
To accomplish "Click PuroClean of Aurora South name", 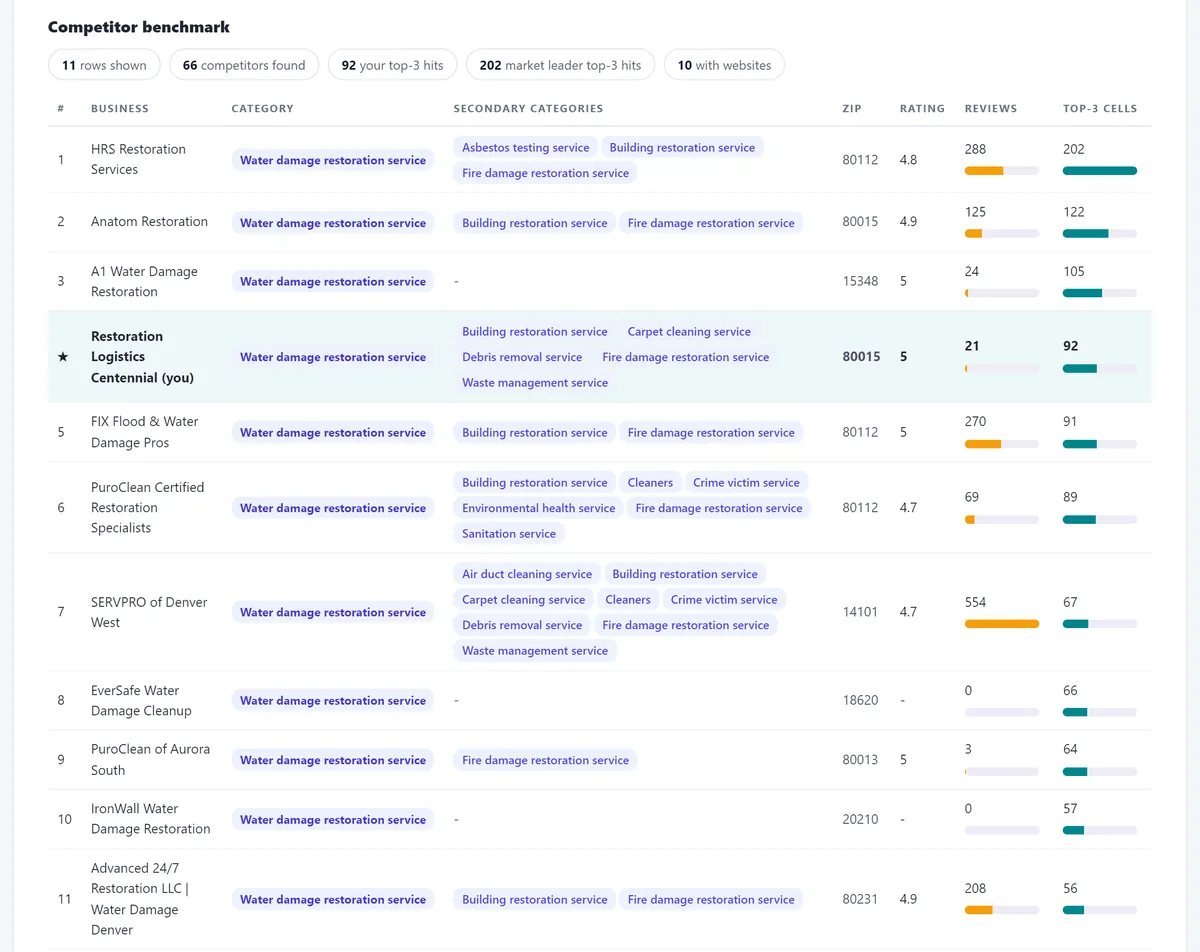I will click(x=150, y=760).
